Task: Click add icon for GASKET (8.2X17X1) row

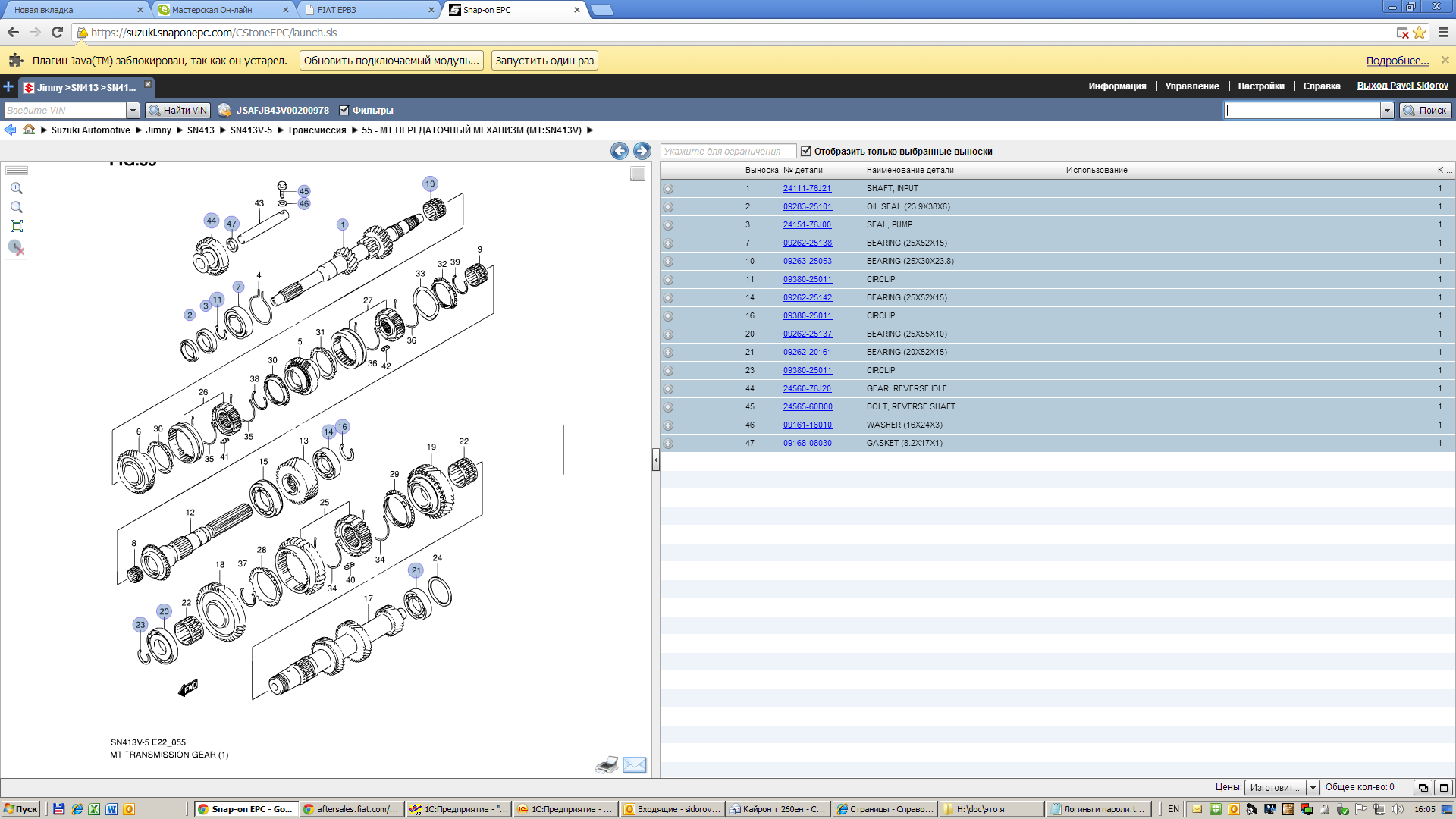Action: point(668,444)
